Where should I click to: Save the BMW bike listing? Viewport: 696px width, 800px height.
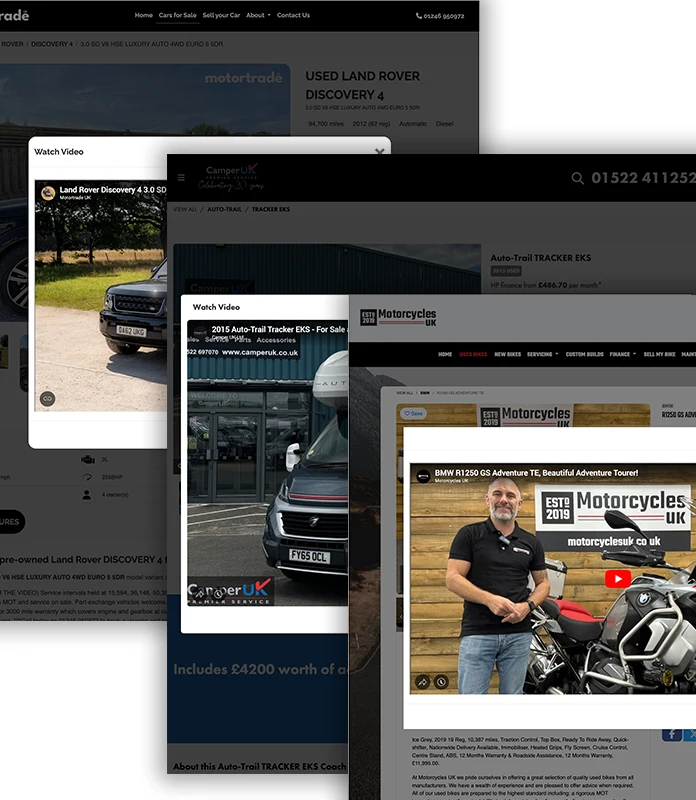(413, 413)
